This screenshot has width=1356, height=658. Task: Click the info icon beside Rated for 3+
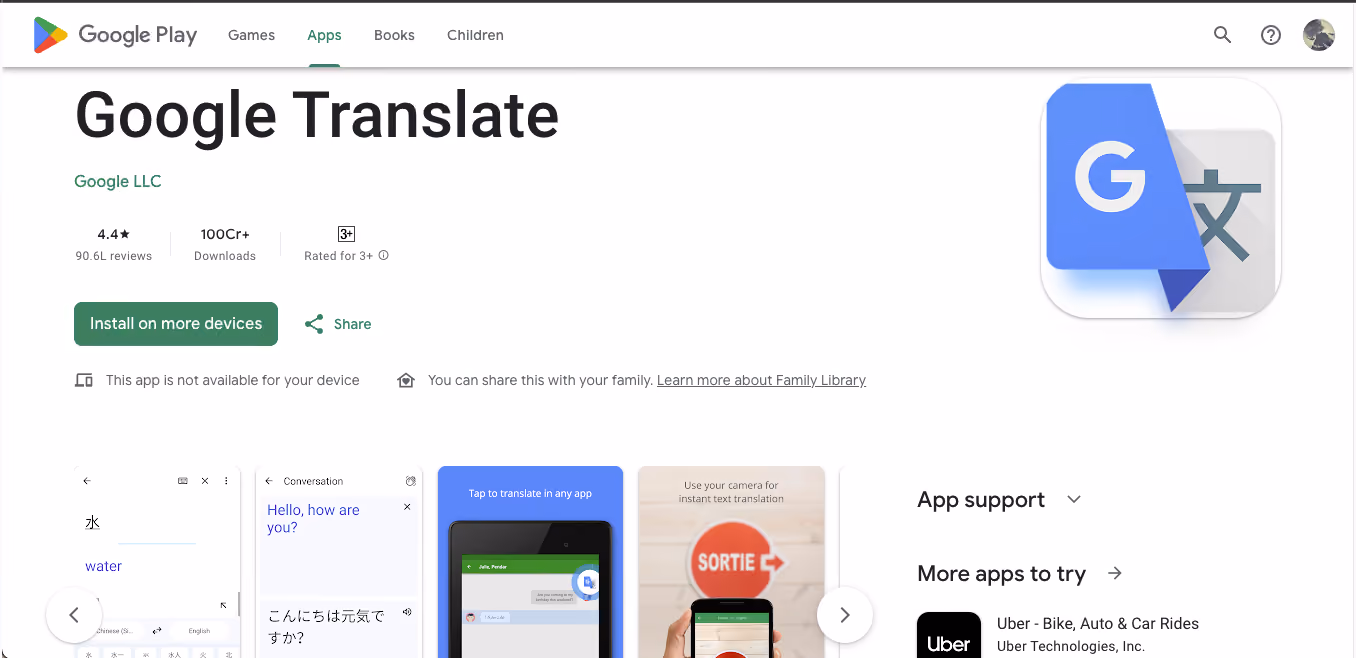tap(384, 256)
